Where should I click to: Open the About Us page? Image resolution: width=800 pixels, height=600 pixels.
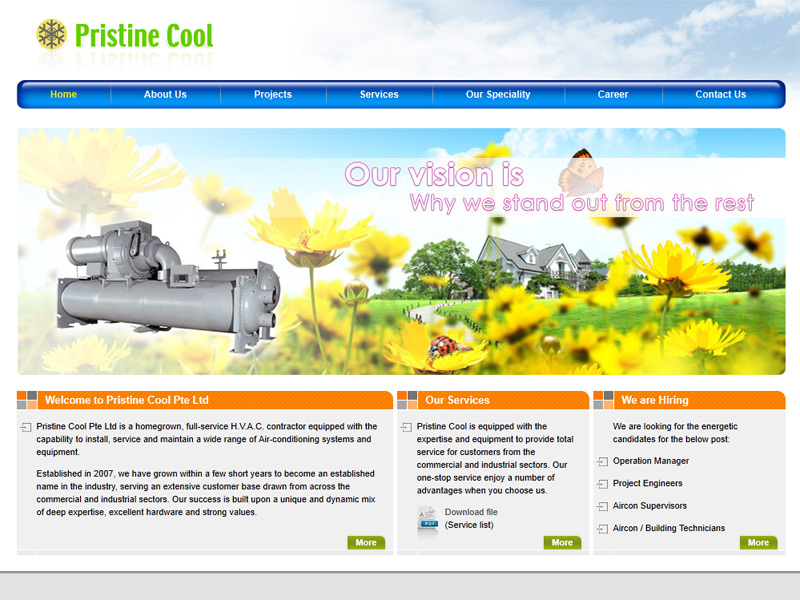pos(165,94)
